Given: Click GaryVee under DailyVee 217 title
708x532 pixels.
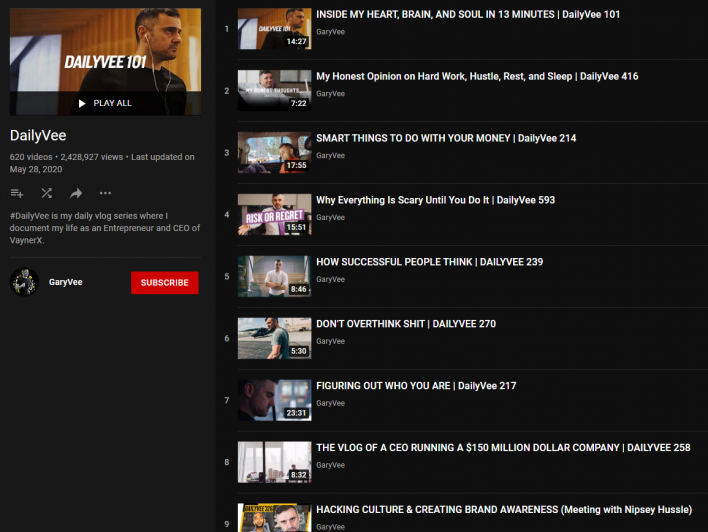Looking at the screenshot, I should (x=331, y=403).
